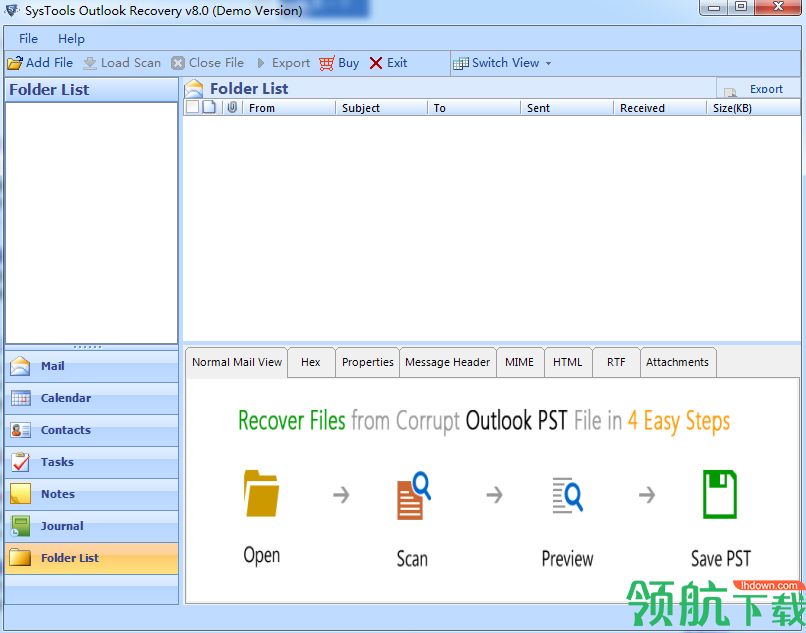Switch to the MIME tab

point(520,363)
